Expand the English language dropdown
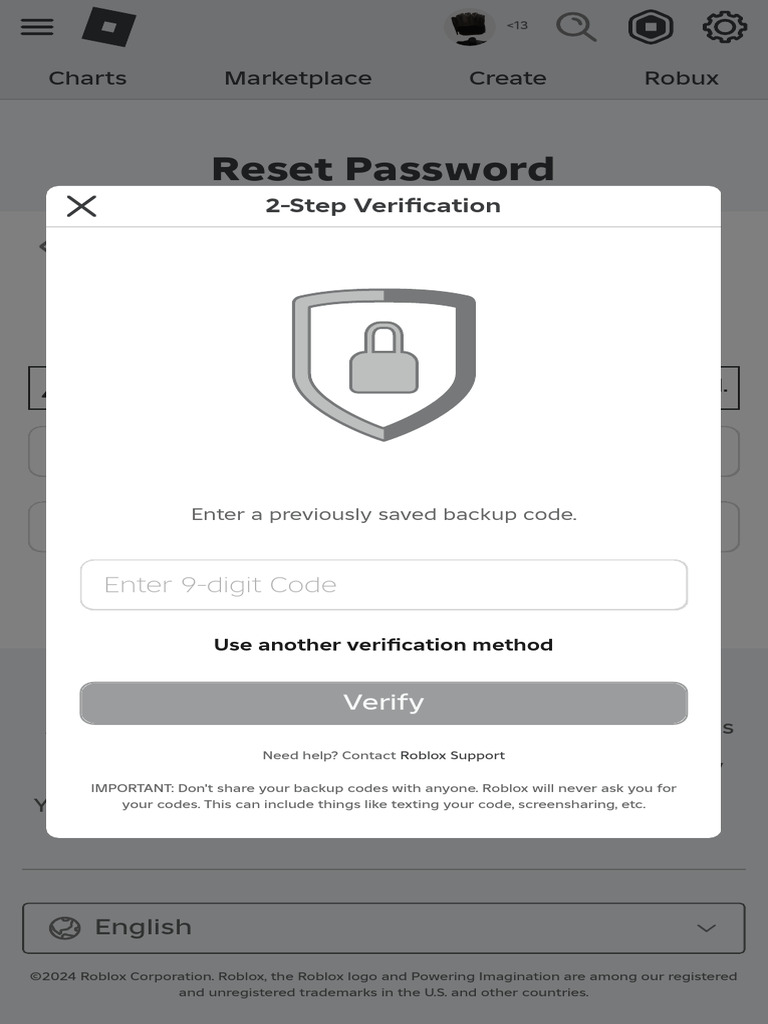This screenshot has width=768, height=1024. 384,928
